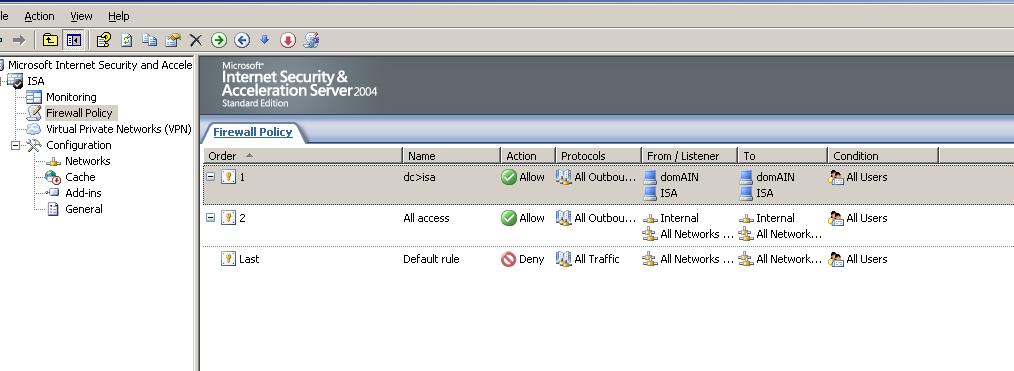Toggle the show/hide console tree icon

pyautogui.click(x=74, y=40)
